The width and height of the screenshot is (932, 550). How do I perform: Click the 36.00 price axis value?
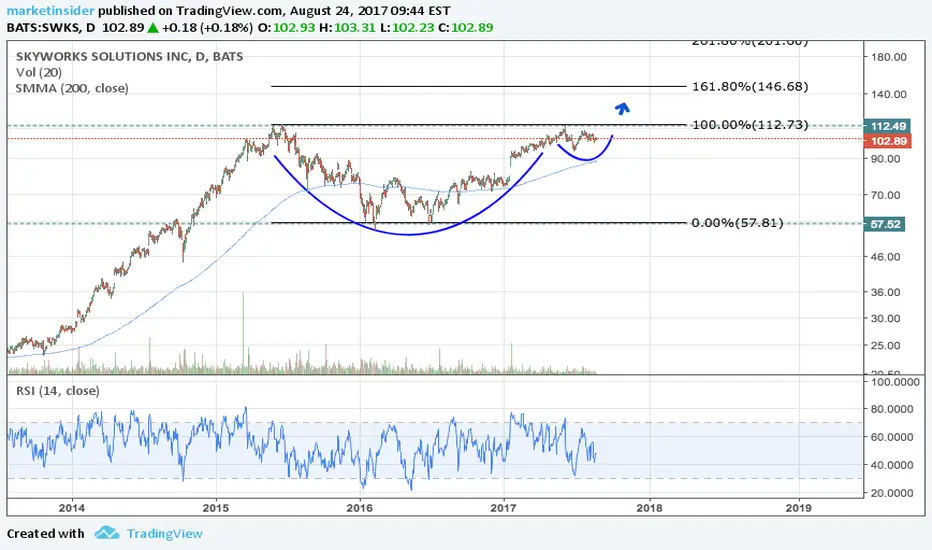coord(886,292)
